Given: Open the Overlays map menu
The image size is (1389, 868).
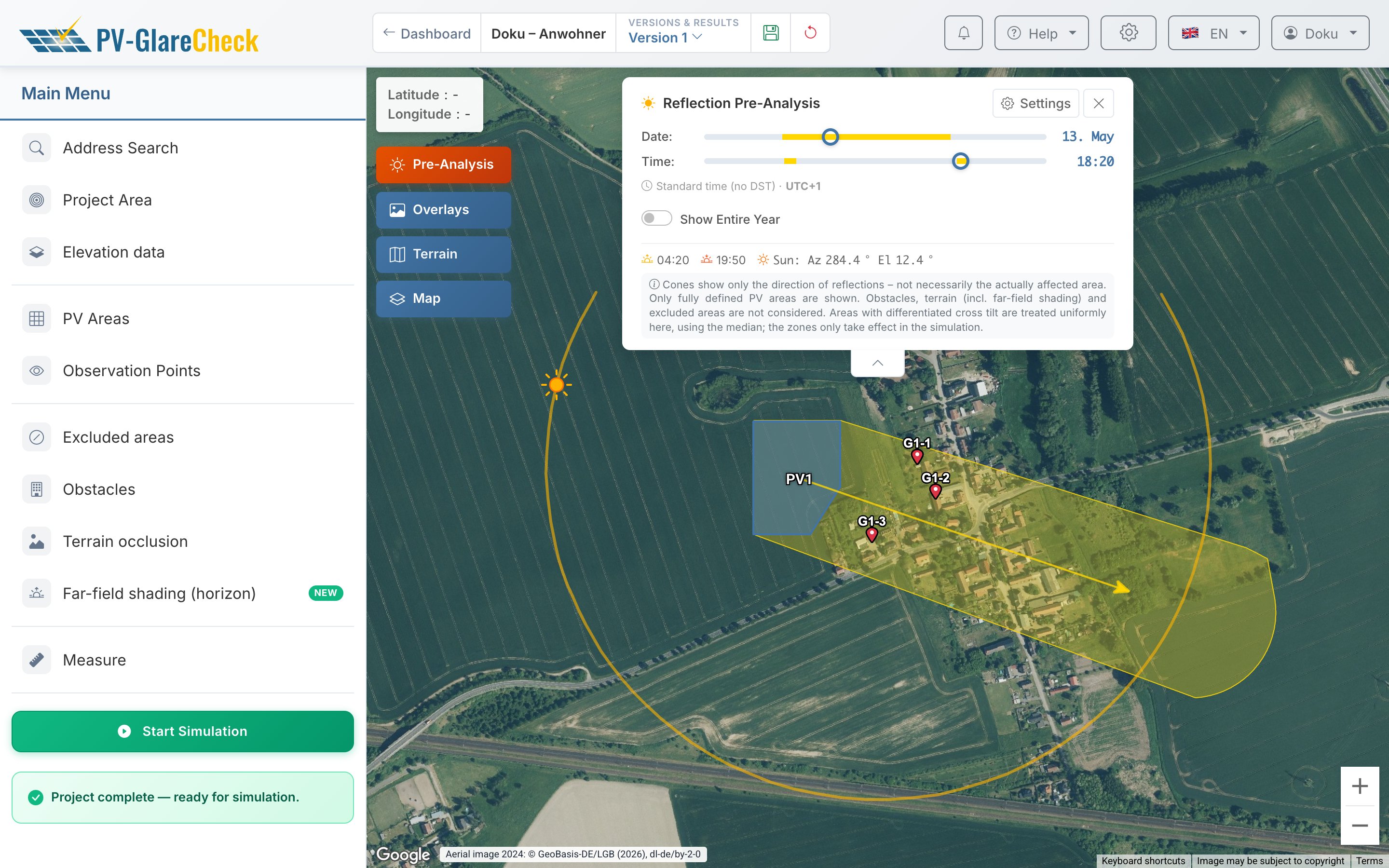Looking at the screenshot, I should click(x=443, y=210).
